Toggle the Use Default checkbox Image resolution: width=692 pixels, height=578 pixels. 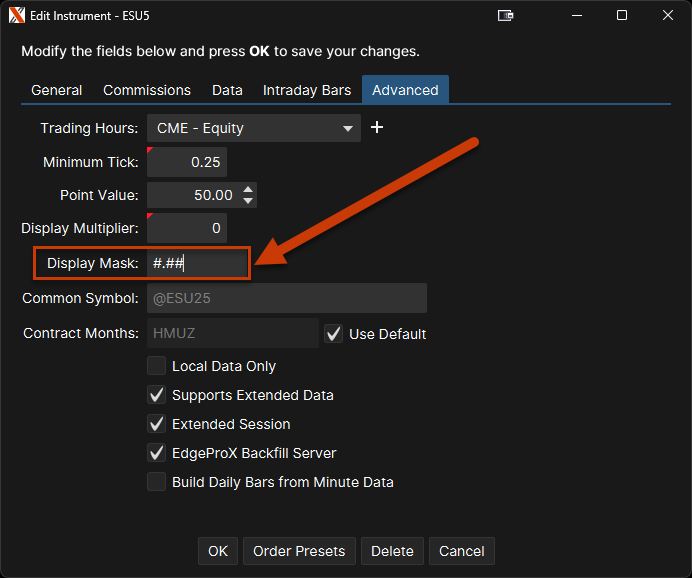click(x=334, y=334)
